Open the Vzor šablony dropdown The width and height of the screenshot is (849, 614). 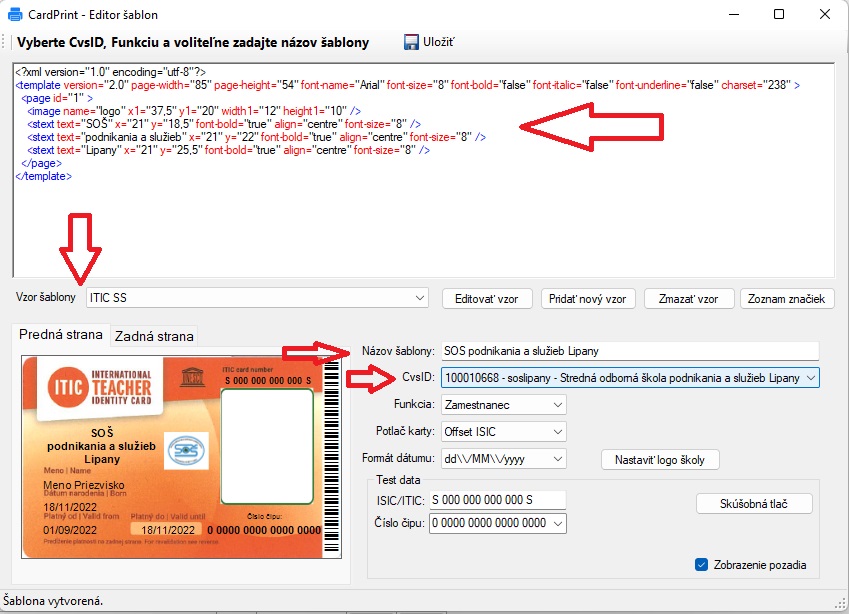click(x=419, y=298)
